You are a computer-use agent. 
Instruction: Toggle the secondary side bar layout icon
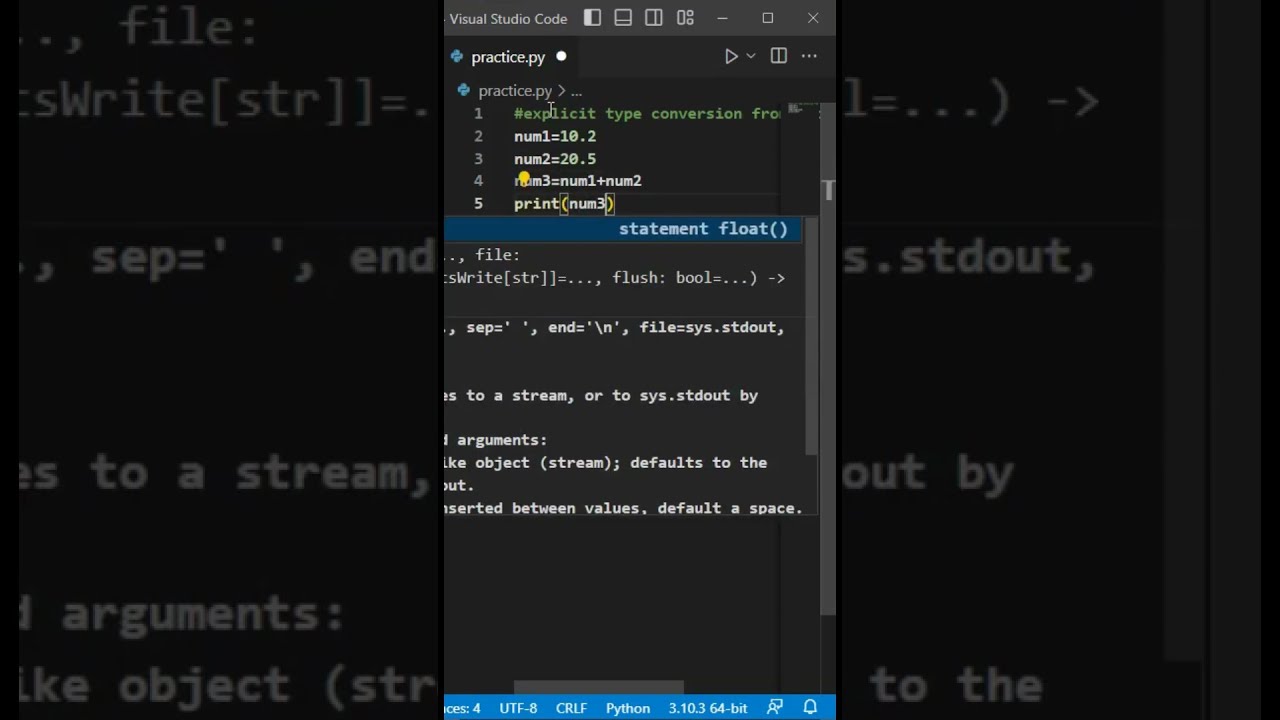[654, 18]
